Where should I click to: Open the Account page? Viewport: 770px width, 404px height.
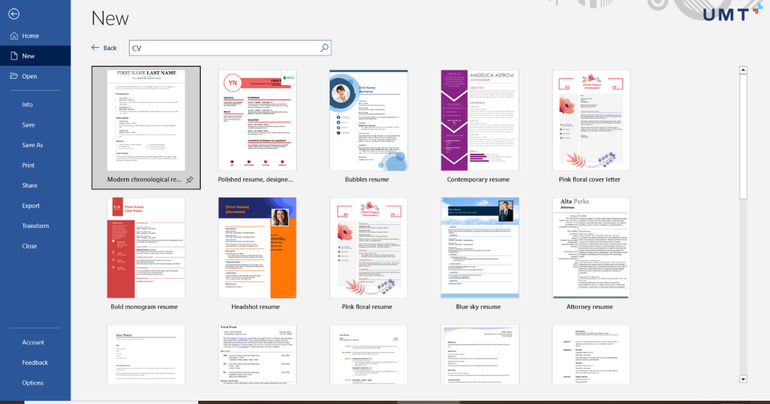pyautogui.click(x=33, y=342)
